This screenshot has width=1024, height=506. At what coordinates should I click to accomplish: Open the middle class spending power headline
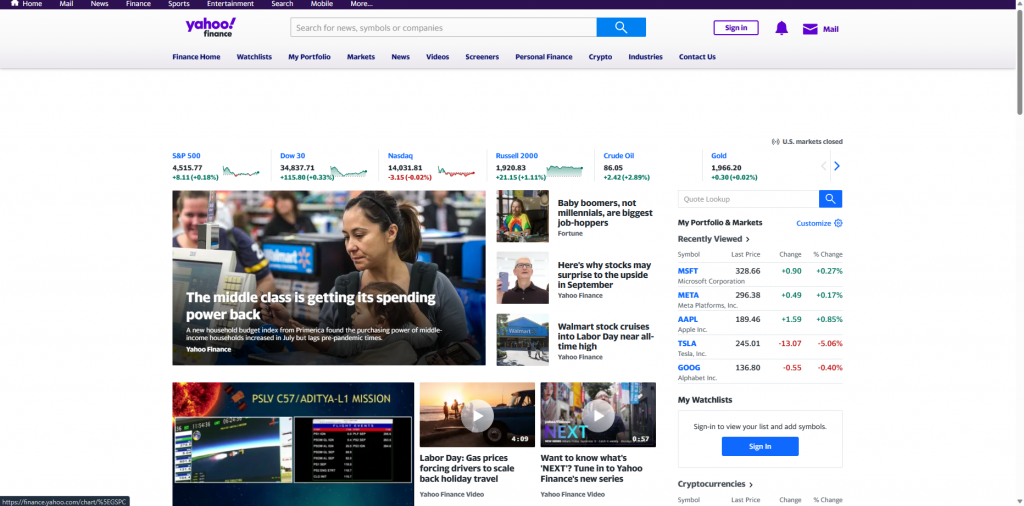[310, 306]
